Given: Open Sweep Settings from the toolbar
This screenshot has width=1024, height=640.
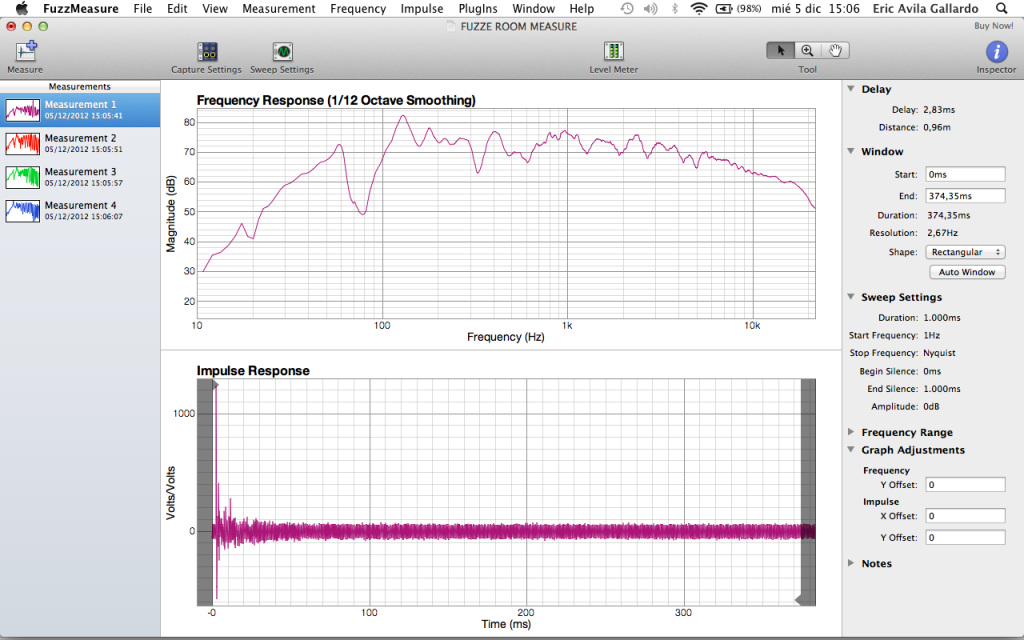Looking at the screenshot, I should 282,52.
